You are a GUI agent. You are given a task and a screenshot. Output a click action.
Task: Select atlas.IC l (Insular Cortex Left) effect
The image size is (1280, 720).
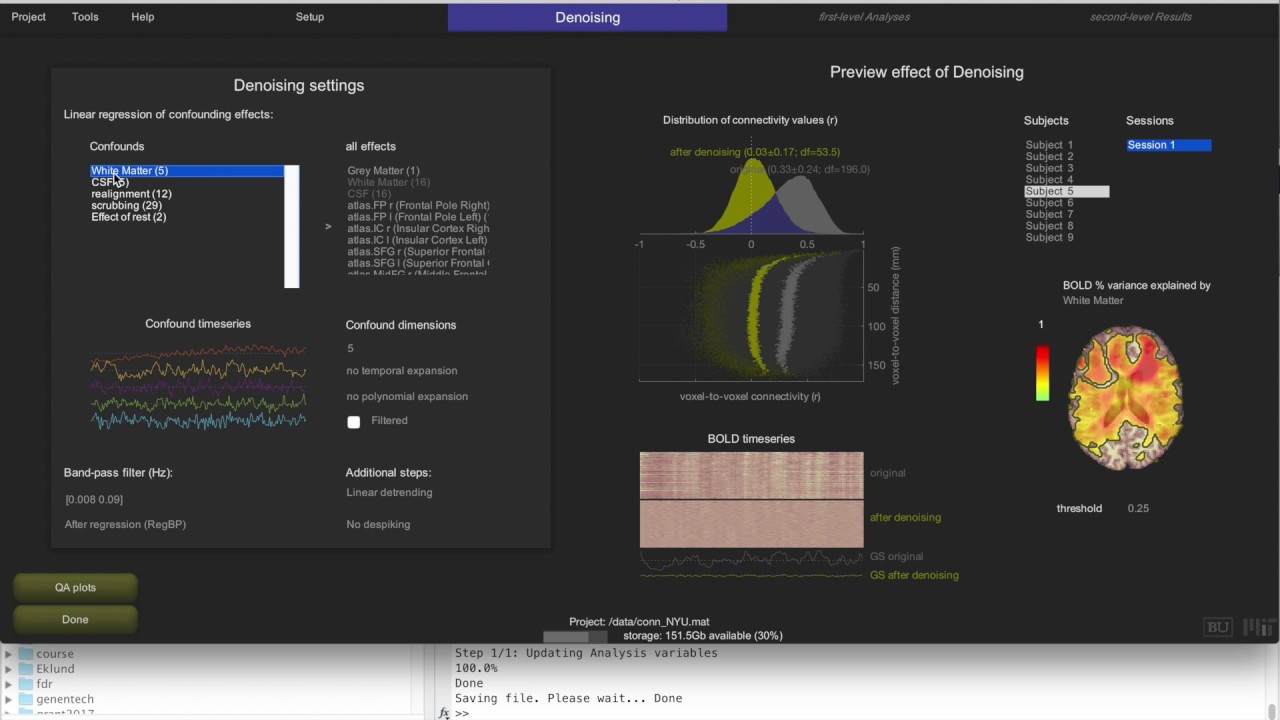418,240
